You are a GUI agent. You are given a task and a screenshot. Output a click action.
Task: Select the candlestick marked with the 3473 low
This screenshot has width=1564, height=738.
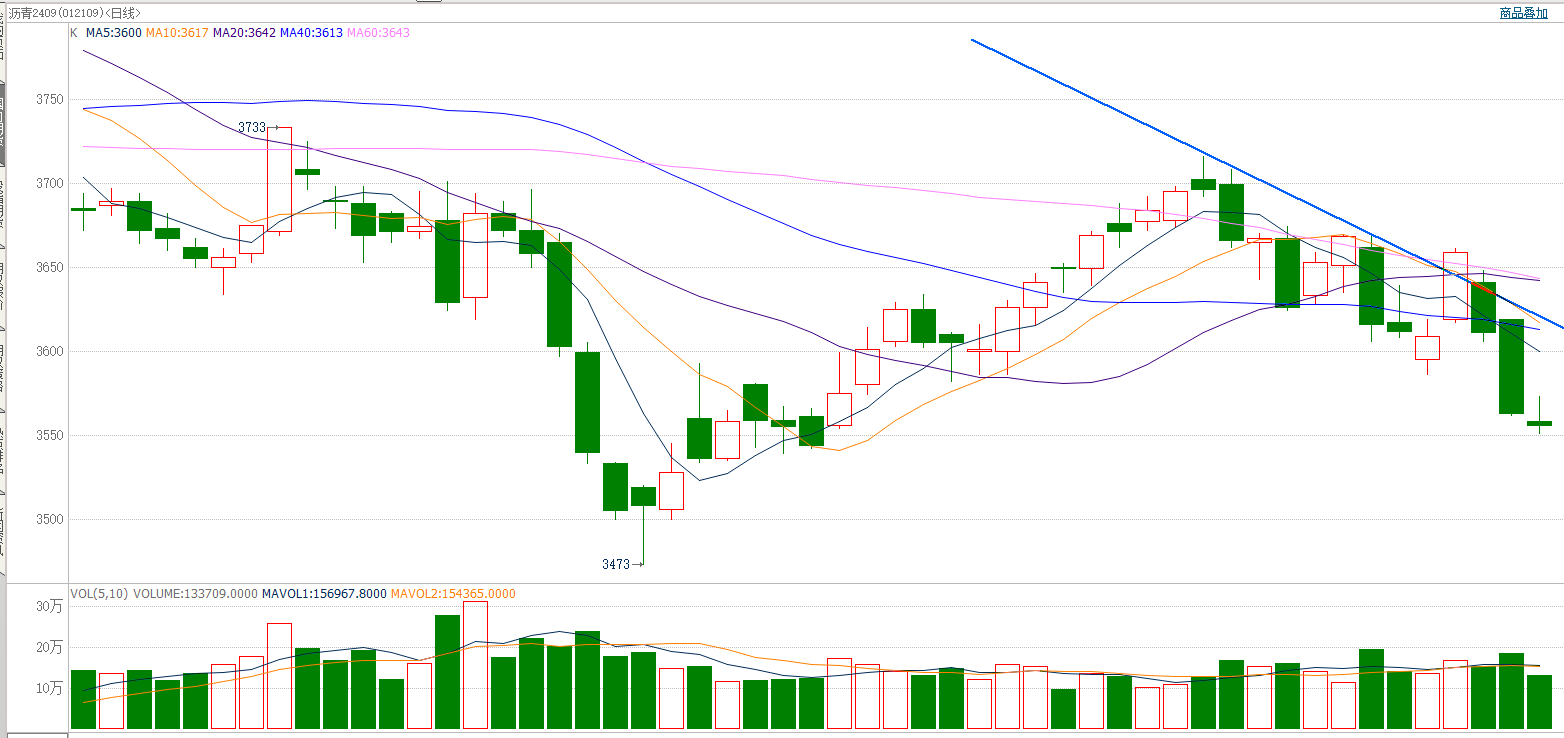[x=643, y=497]
